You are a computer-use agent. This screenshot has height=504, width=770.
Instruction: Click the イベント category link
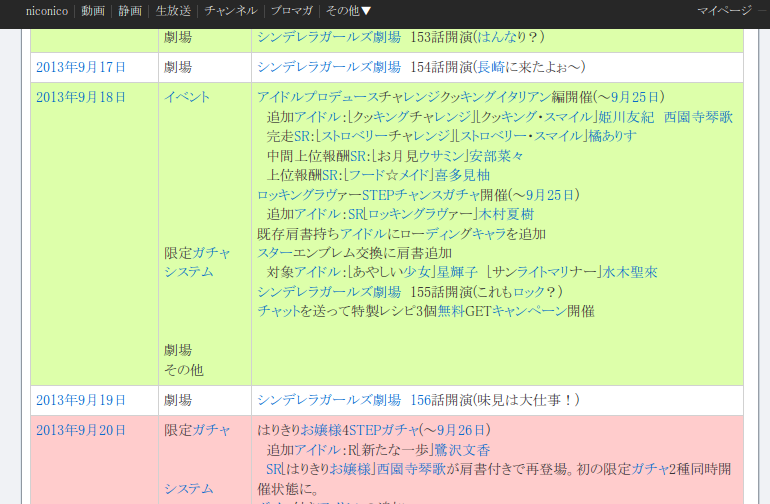tap(187, 97)
